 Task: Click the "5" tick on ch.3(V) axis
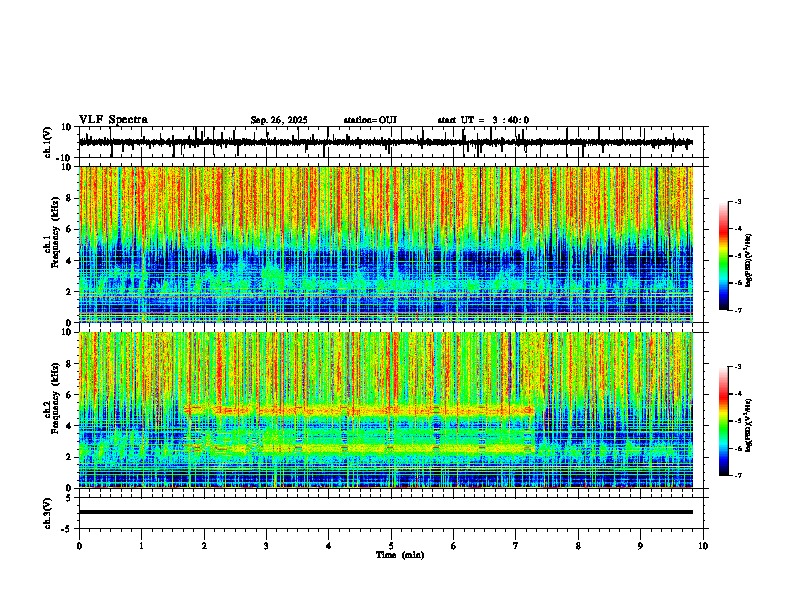pyautogui.click(x=70, y=498)
